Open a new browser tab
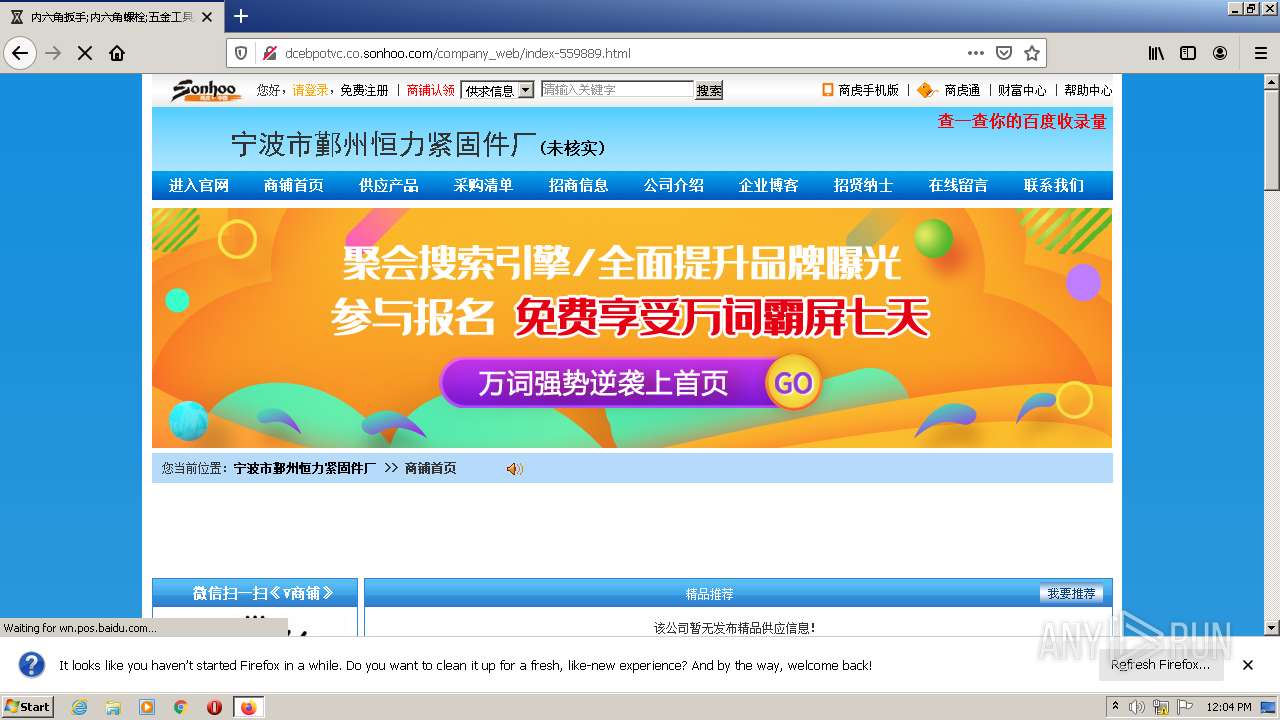Screen dimensions: 1280x720 click(241, 16)
